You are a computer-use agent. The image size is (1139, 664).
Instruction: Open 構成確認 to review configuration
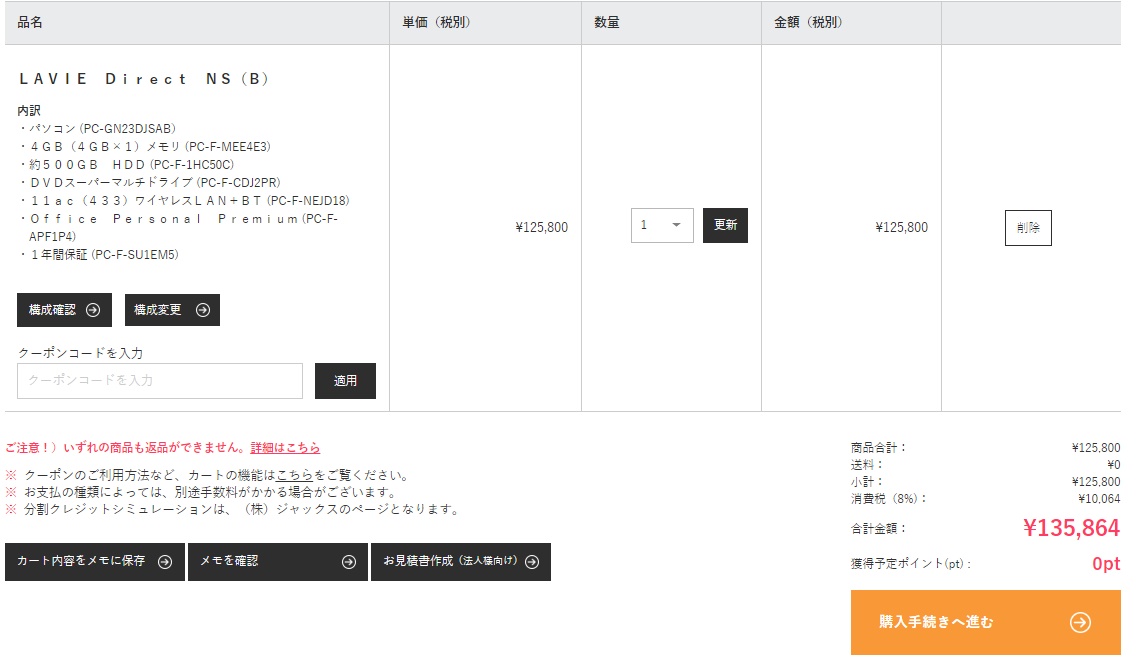(x=65, y=310)
